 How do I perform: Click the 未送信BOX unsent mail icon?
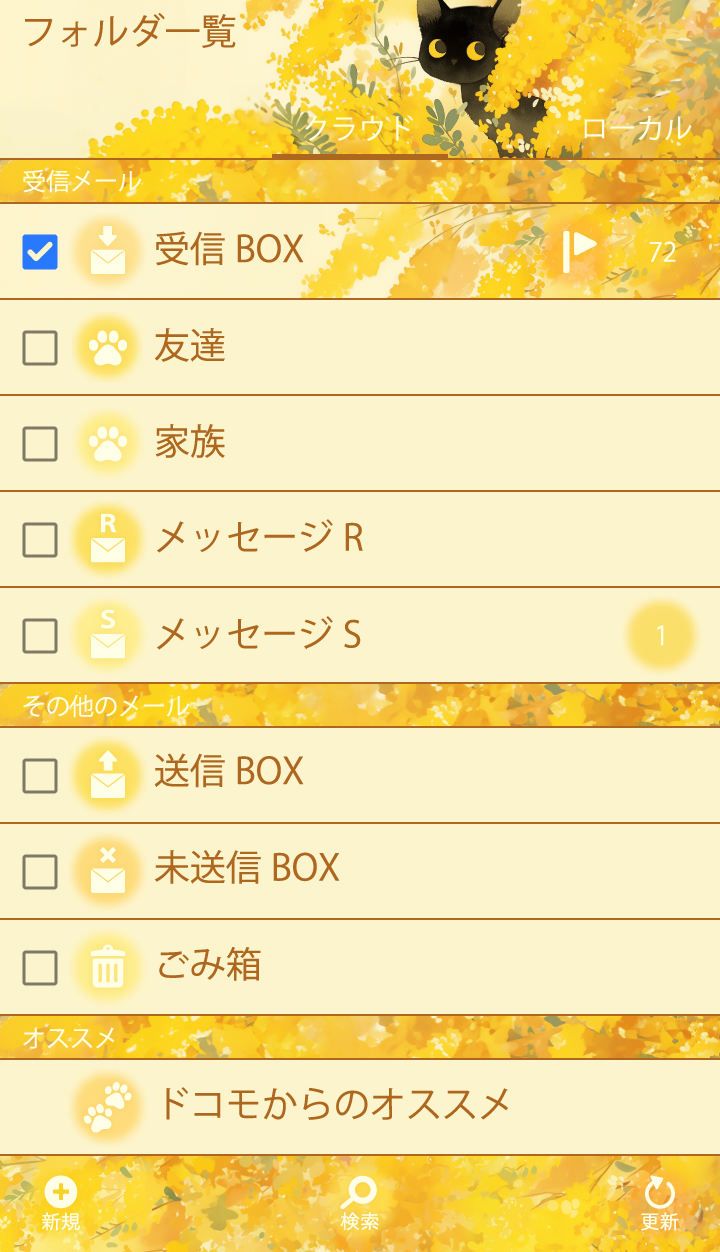(x=108, y=870)
